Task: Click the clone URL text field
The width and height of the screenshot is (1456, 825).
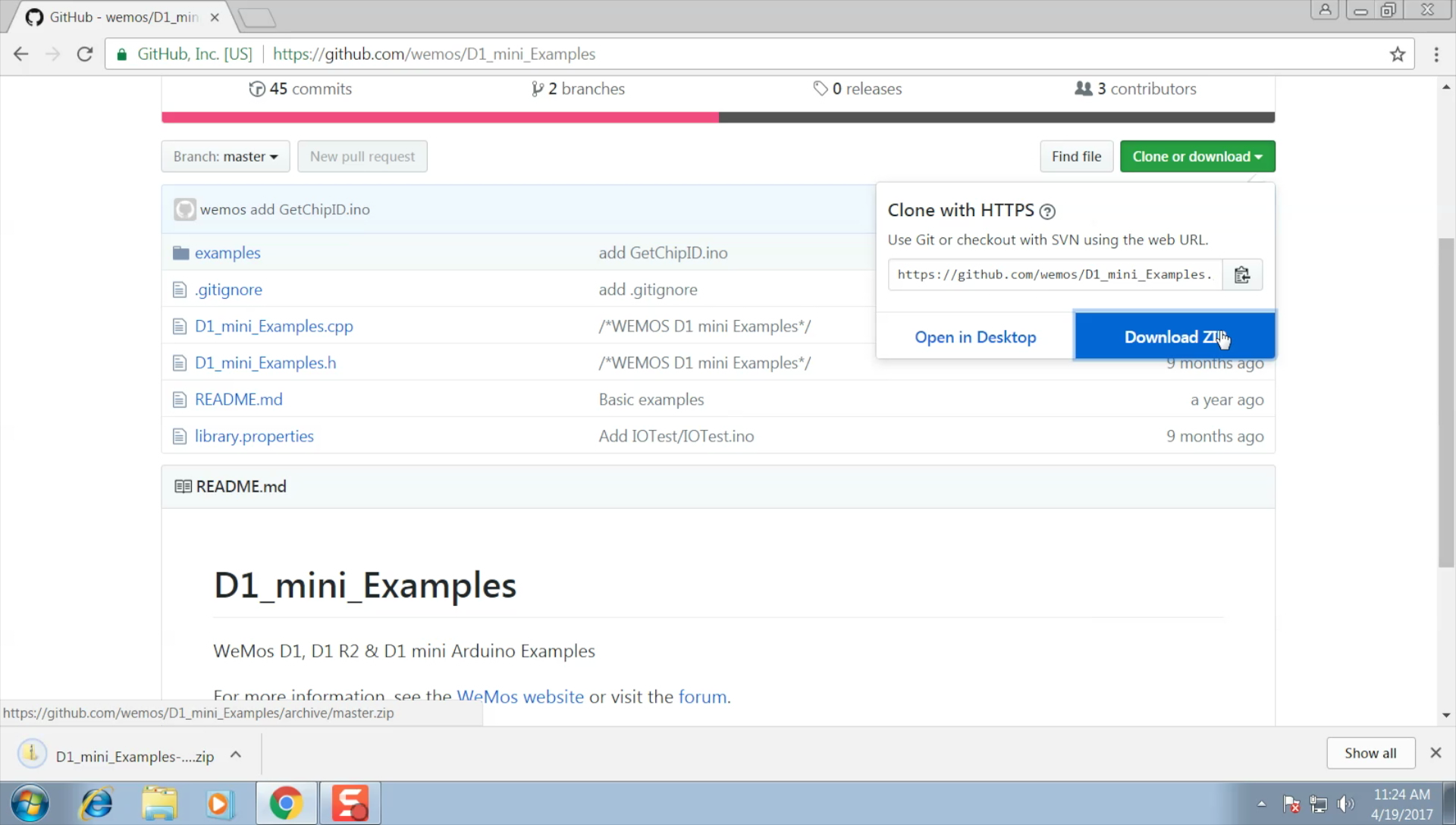Action: click(x=1054, y=274)
